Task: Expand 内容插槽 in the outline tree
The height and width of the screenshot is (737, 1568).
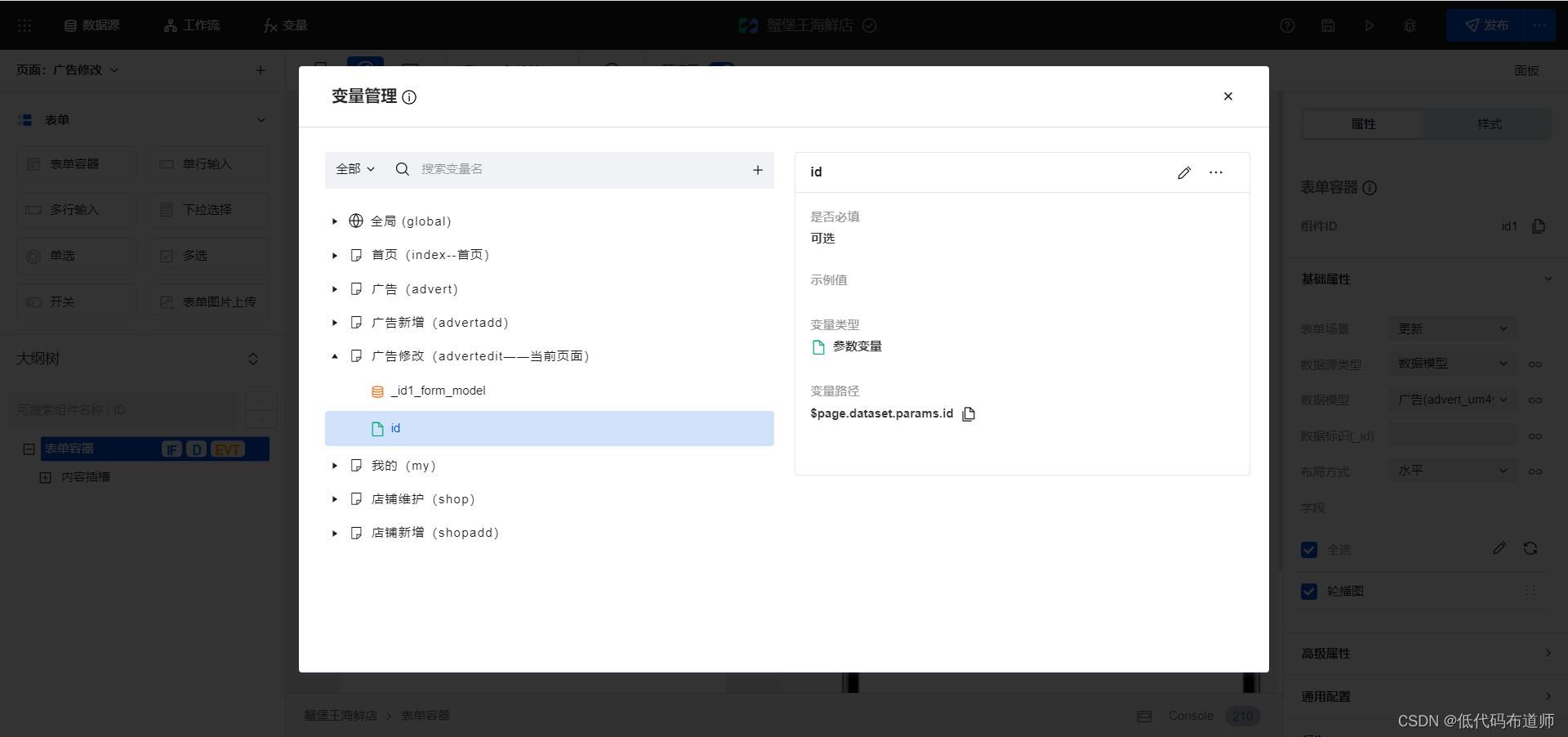Action: (46, 477)
